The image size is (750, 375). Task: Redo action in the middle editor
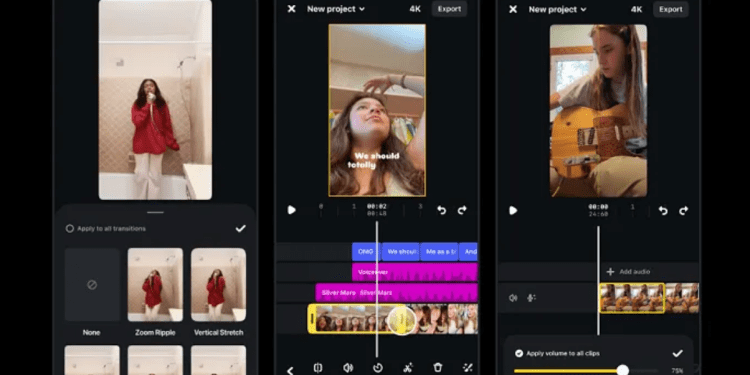click(462, 210)
